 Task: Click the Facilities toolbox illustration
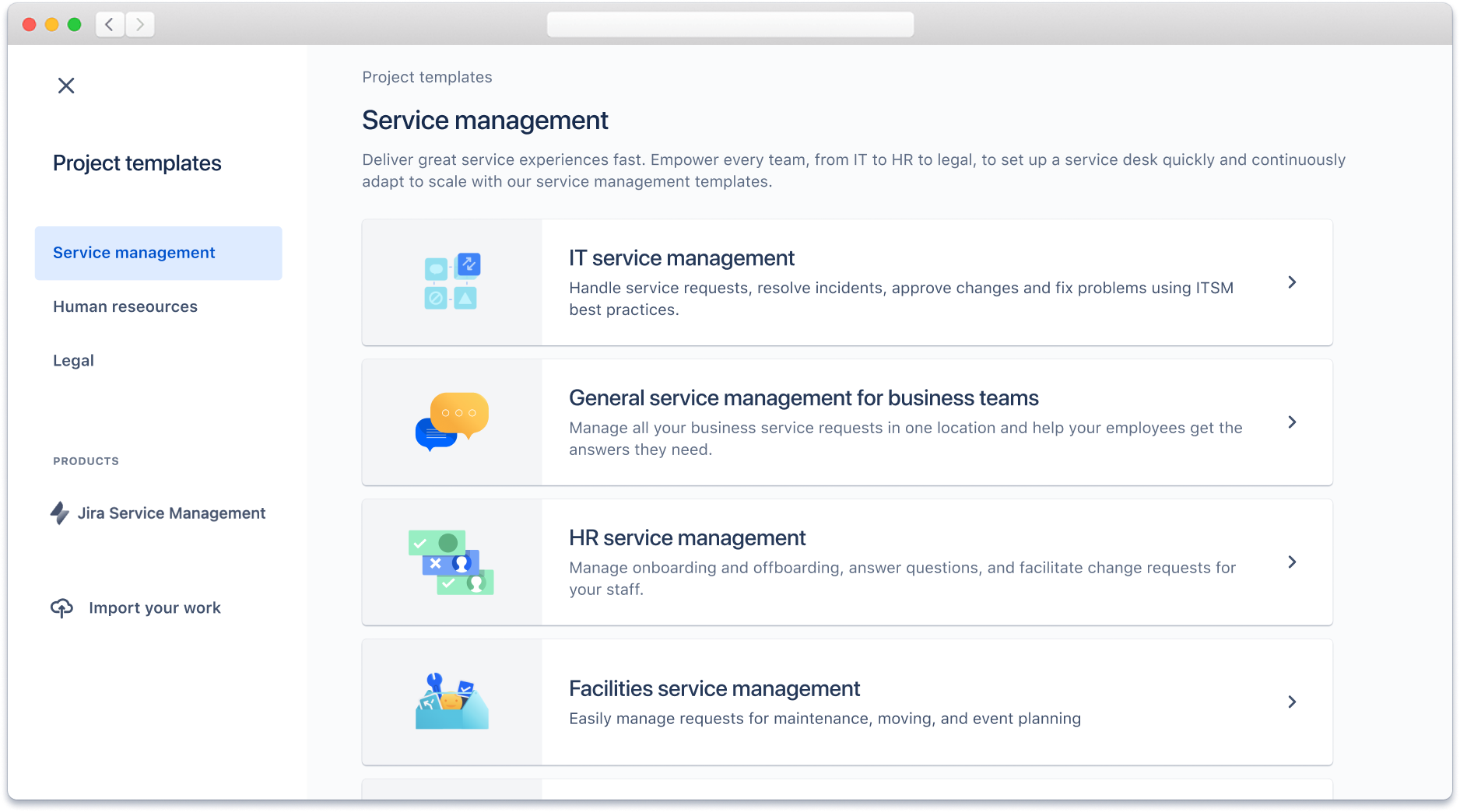point(451,702)
